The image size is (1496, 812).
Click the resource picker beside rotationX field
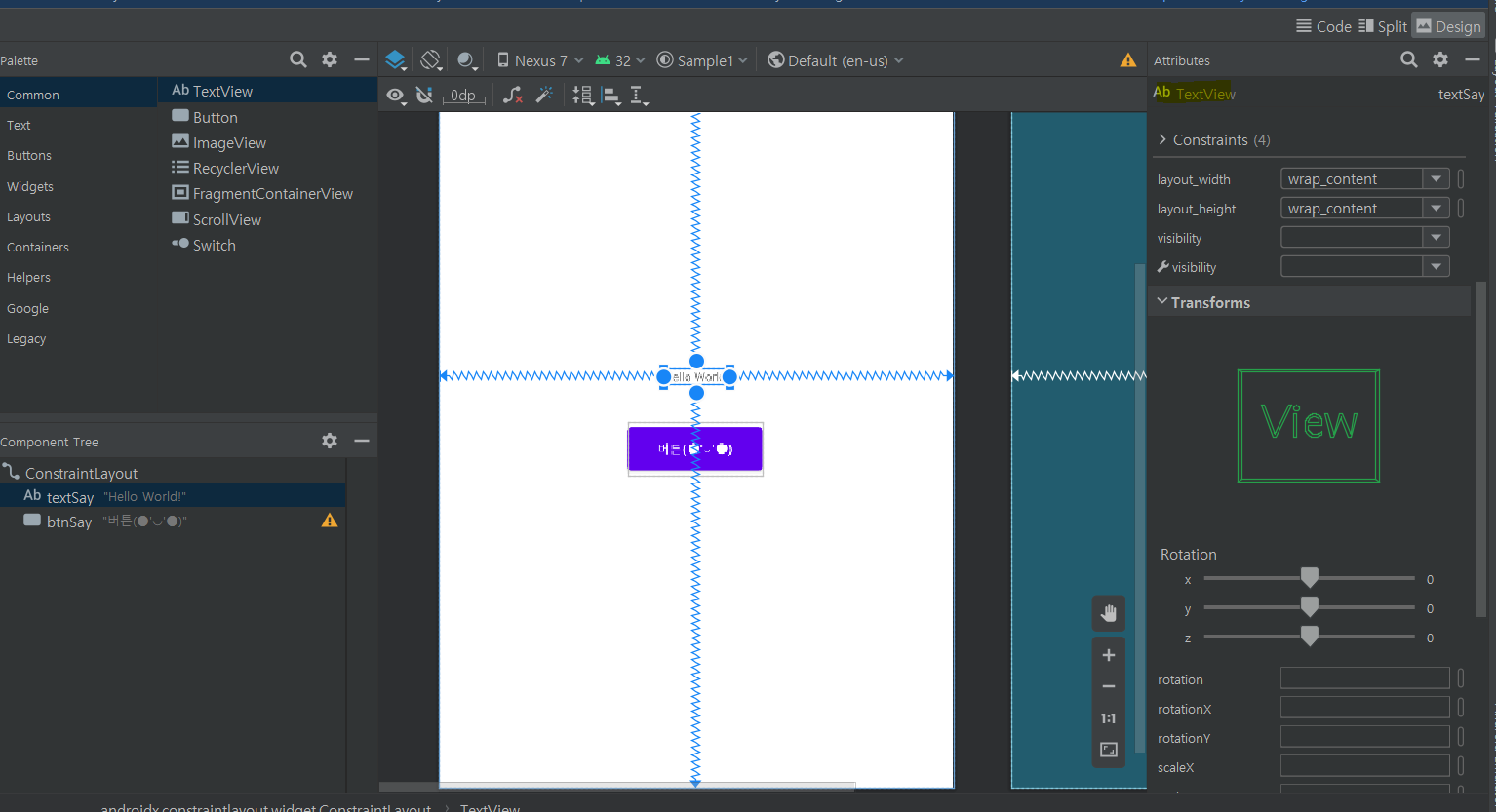pos(1461,708)
